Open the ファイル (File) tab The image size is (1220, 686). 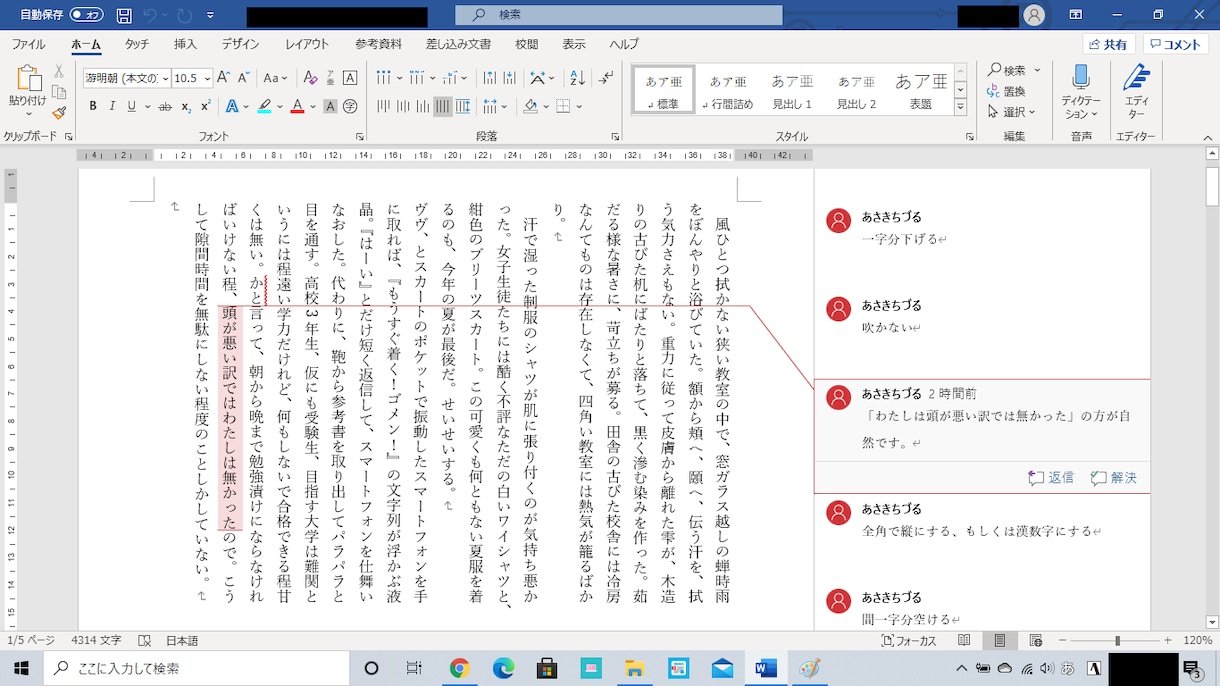tap(28, 44)
